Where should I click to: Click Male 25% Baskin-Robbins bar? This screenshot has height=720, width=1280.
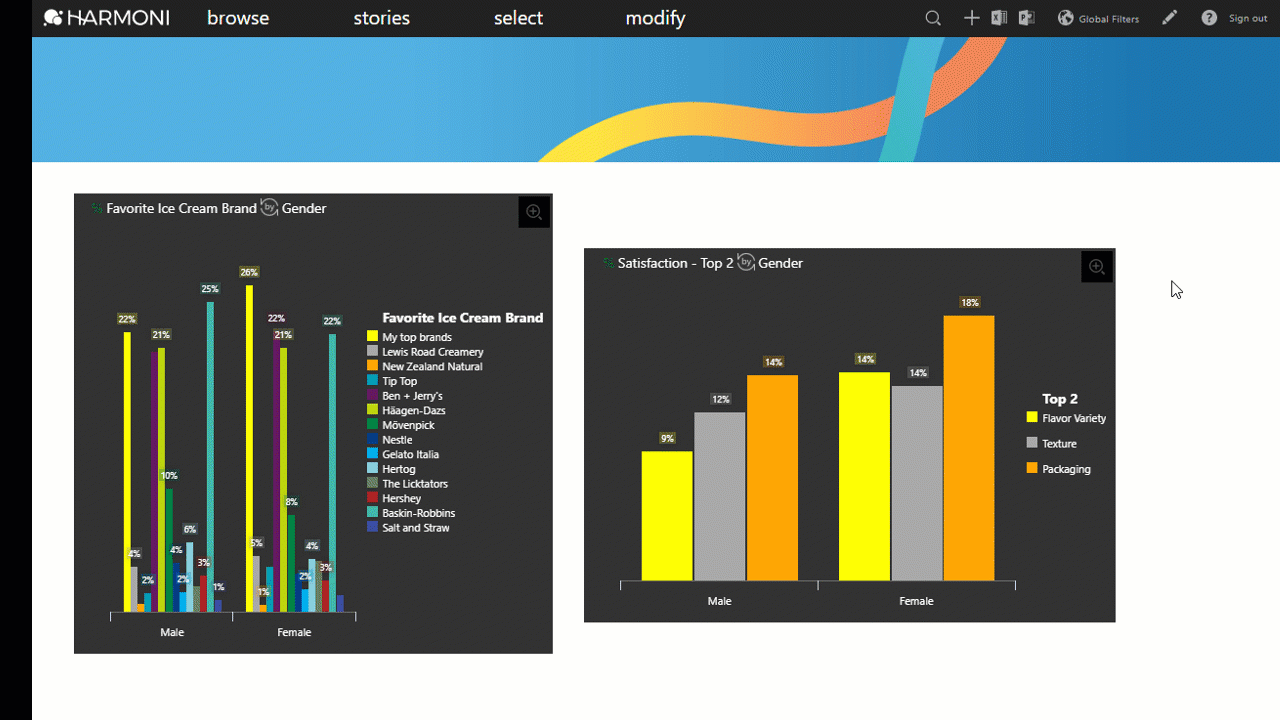[210, 456]
